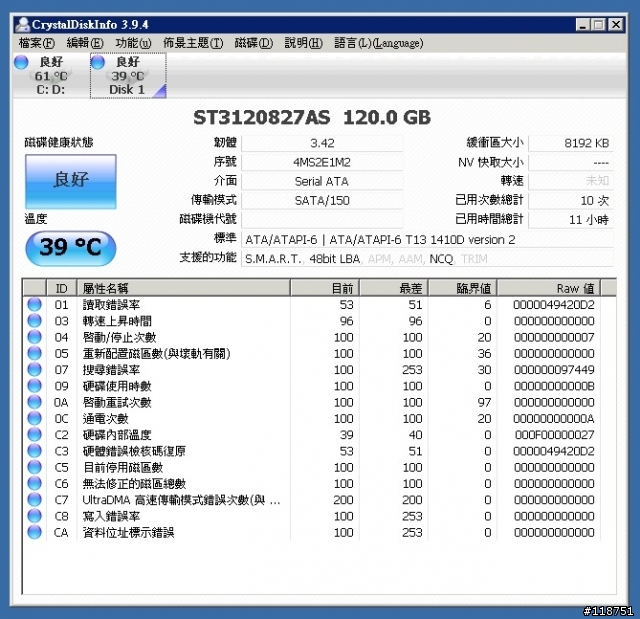This screenshot has width=640, height=619.
Task: Click status orb for ID 0A 啓動重試次數
Action: [x=35, y=402]
